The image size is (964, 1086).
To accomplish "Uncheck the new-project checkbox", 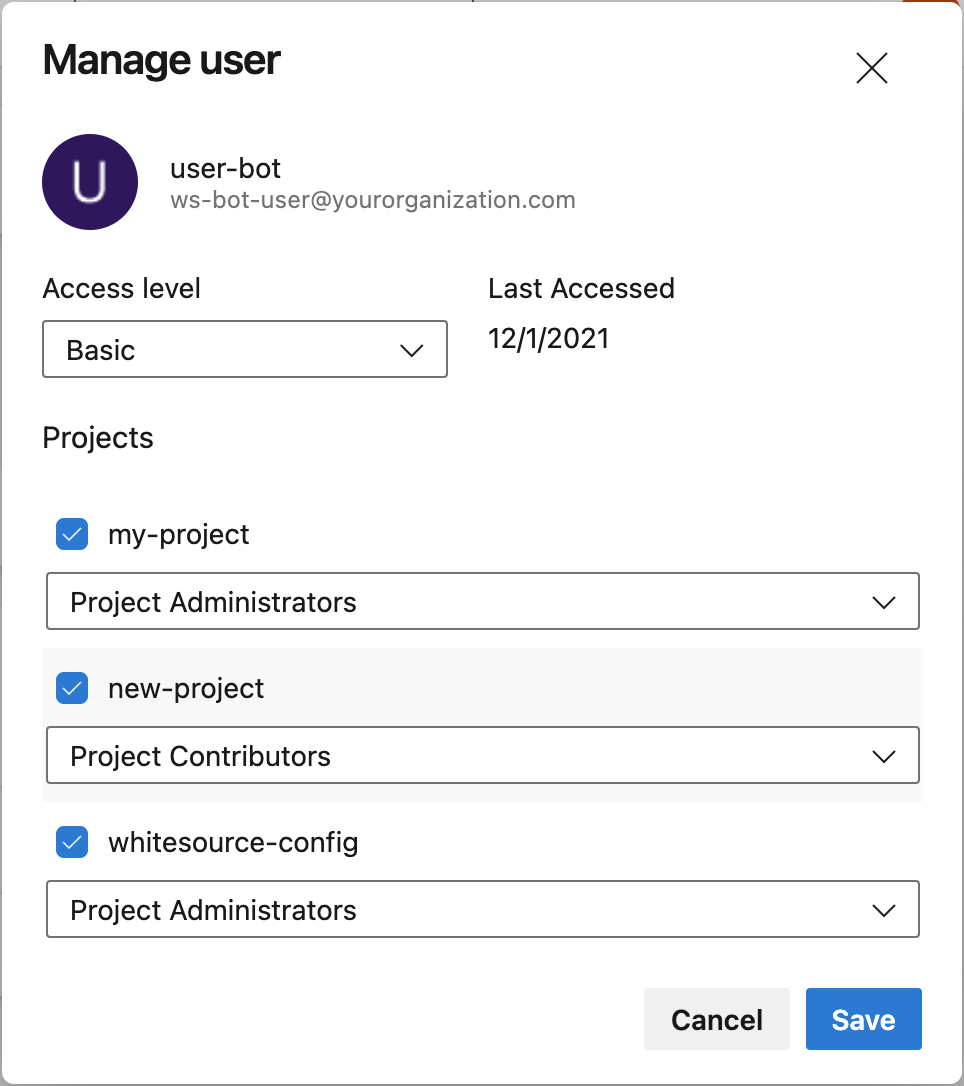I will tap(72, 689).
